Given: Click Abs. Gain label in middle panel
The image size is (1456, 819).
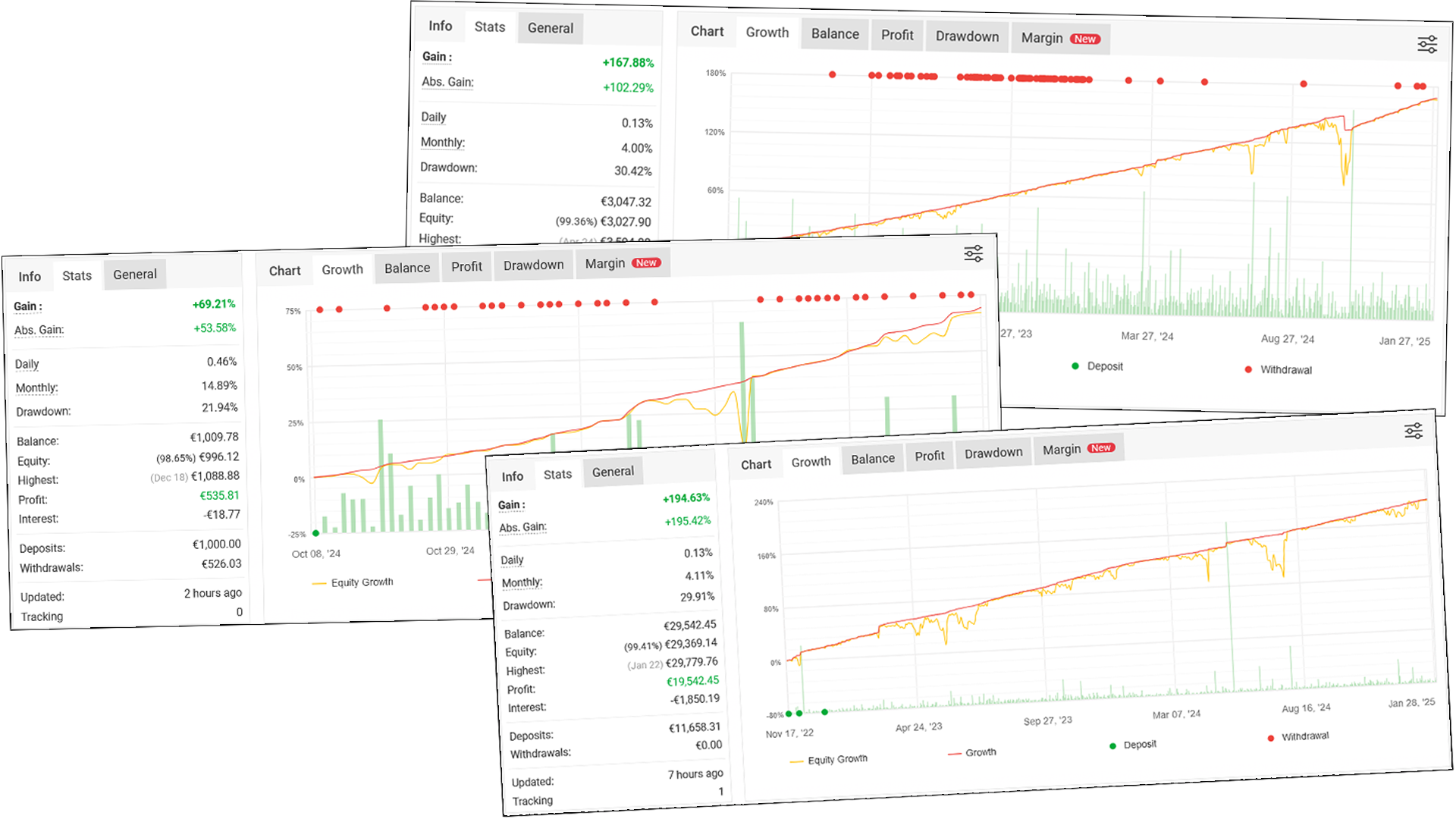Looking at the screenshot, I should pos(39,330).
